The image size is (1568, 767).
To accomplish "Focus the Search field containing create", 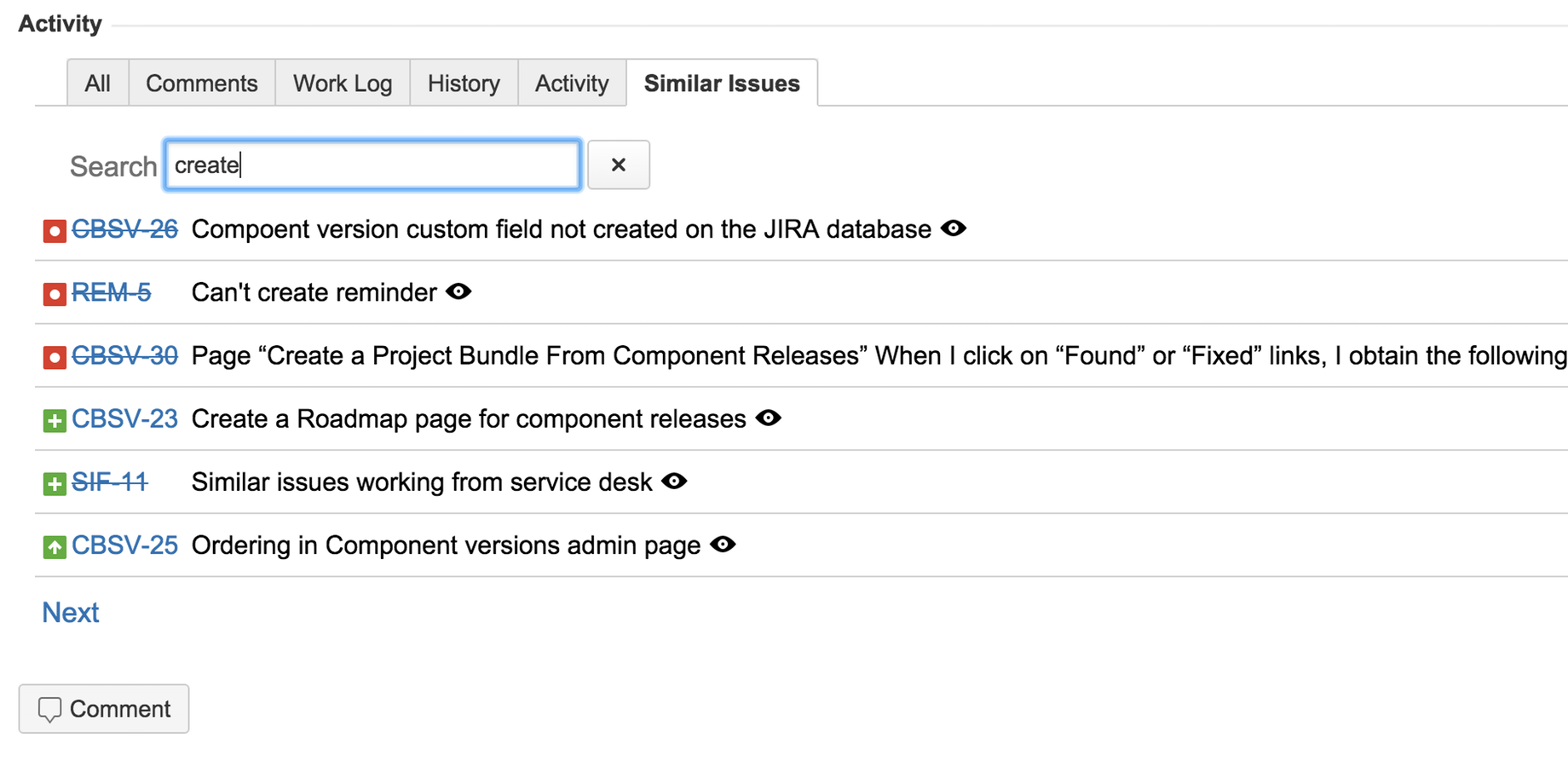I will (x=372, y=164).
